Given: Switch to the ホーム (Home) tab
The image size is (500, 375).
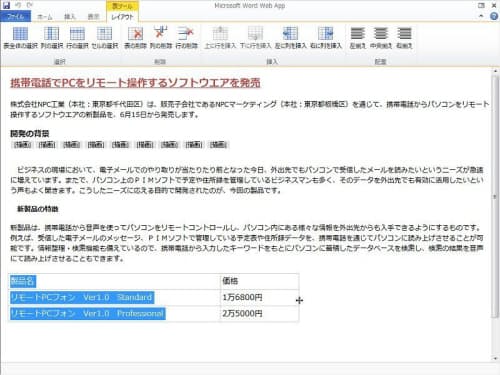Looking at the screenshot, I should (x=45, y=17).
